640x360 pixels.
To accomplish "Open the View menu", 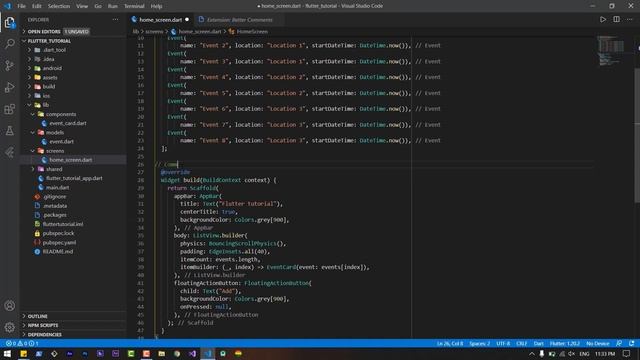I will 82,6.
